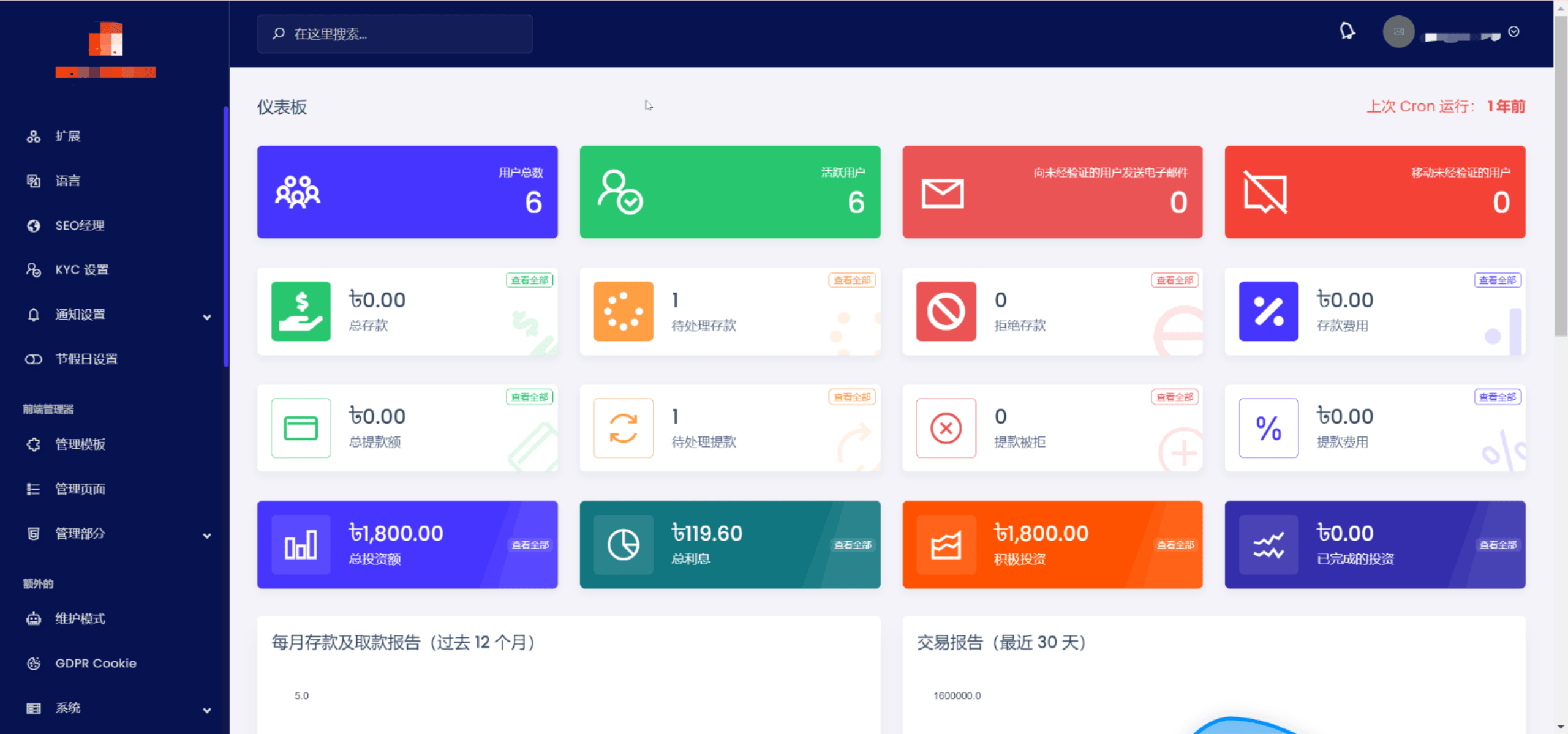The height and width of the screenshot is (734, 1568).
Task: Click the pending withdrawals refresh icon
Action: click(x=623, y=428)
